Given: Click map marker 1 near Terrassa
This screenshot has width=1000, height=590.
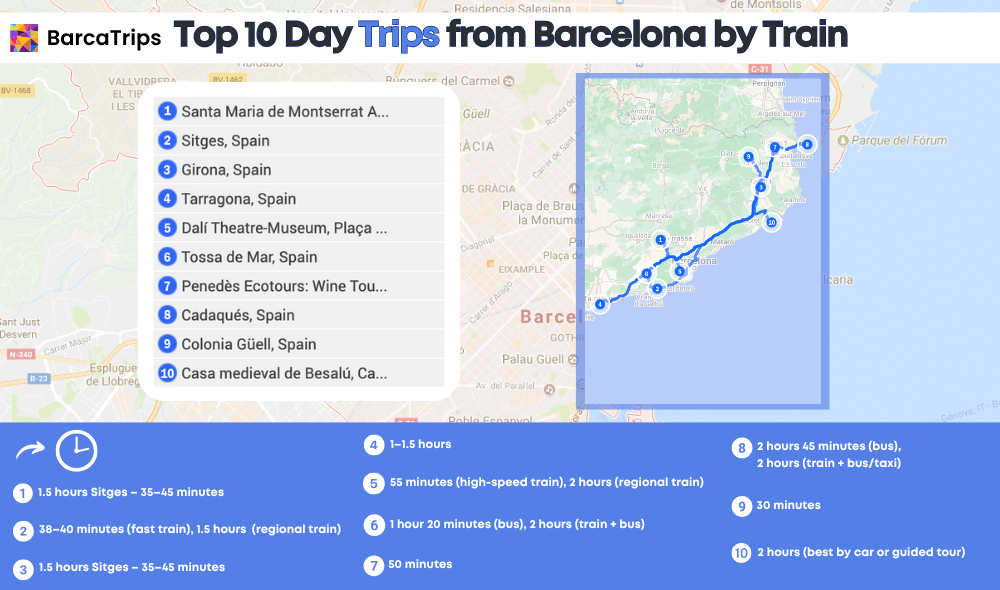Looking at the screenshot, I should [x=660, y=239].
